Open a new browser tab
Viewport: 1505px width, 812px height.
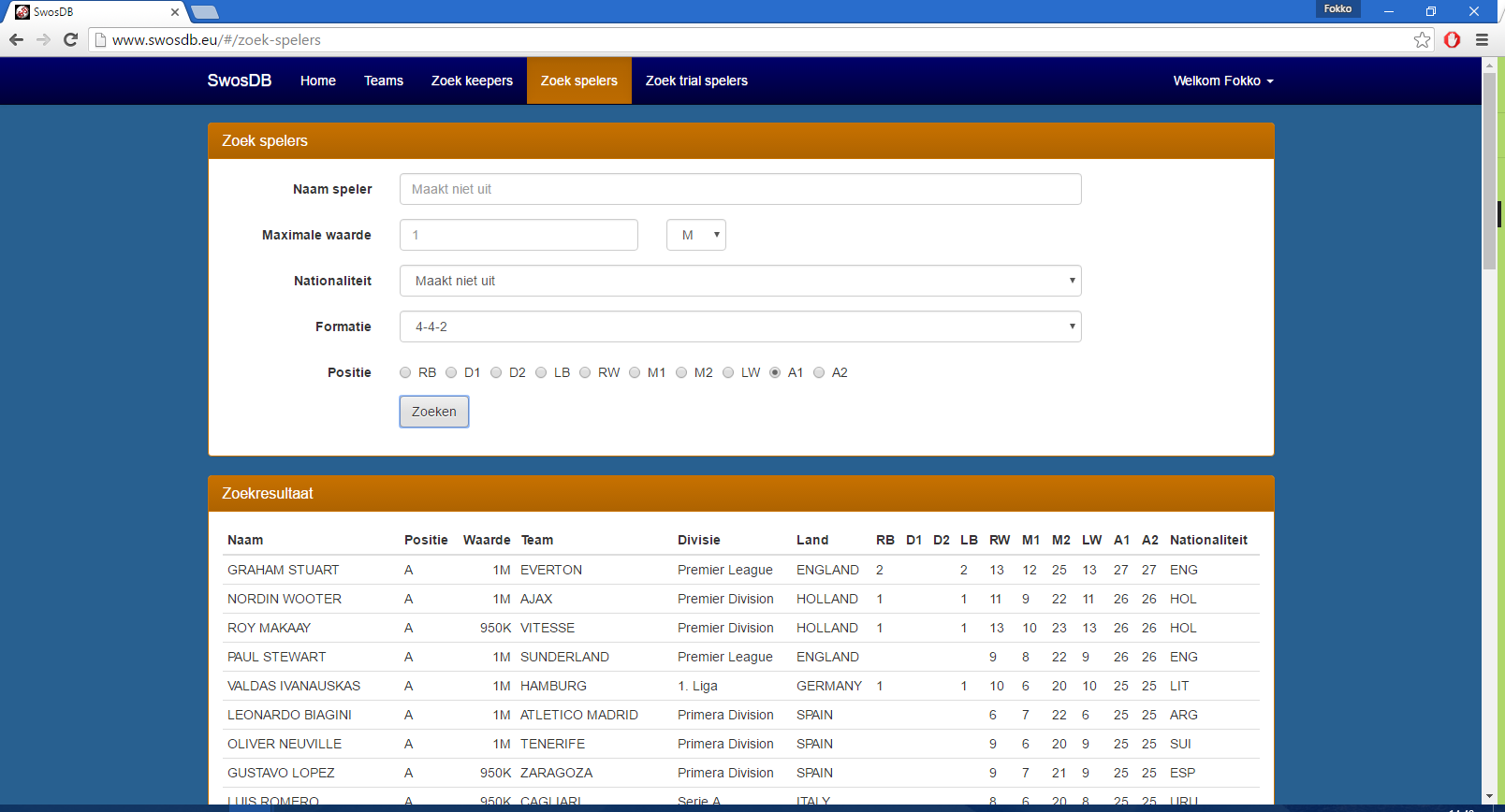coord(204,12)
